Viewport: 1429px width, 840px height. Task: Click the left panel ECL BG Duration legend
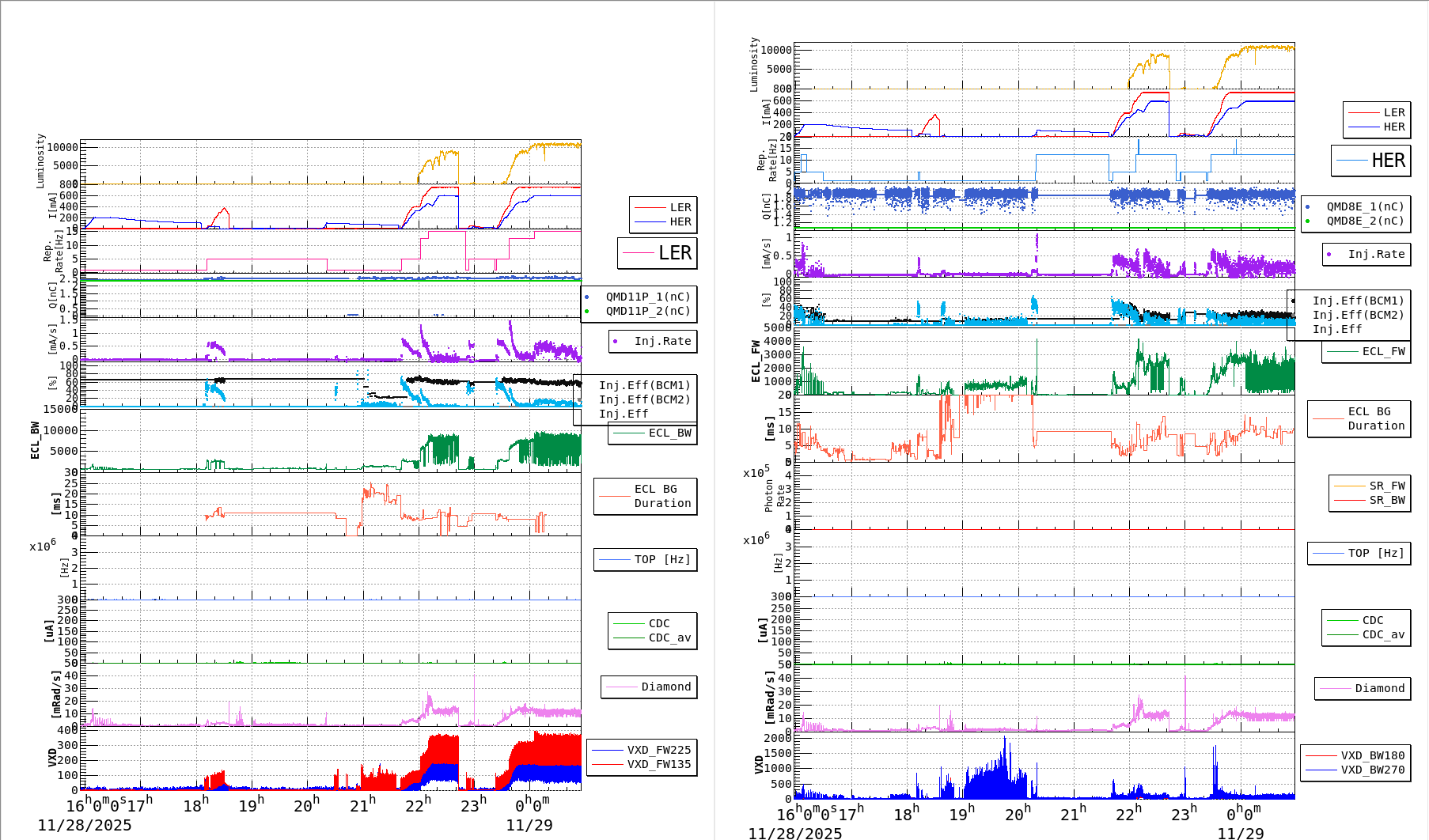[646, 496]
